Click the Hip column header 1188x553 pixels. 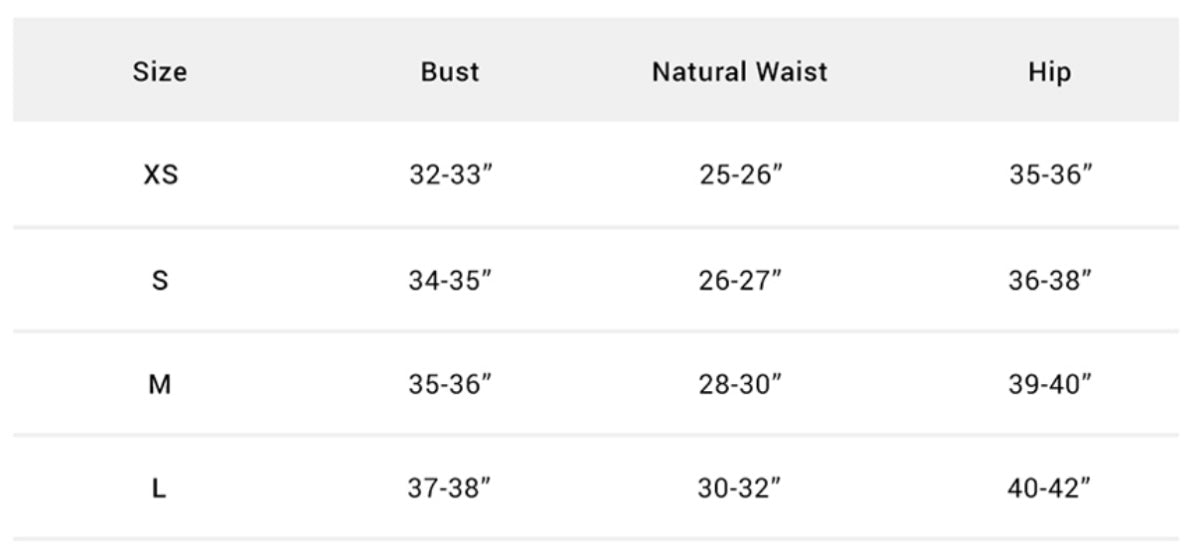pyautogui.click(x=1049, y=72)
